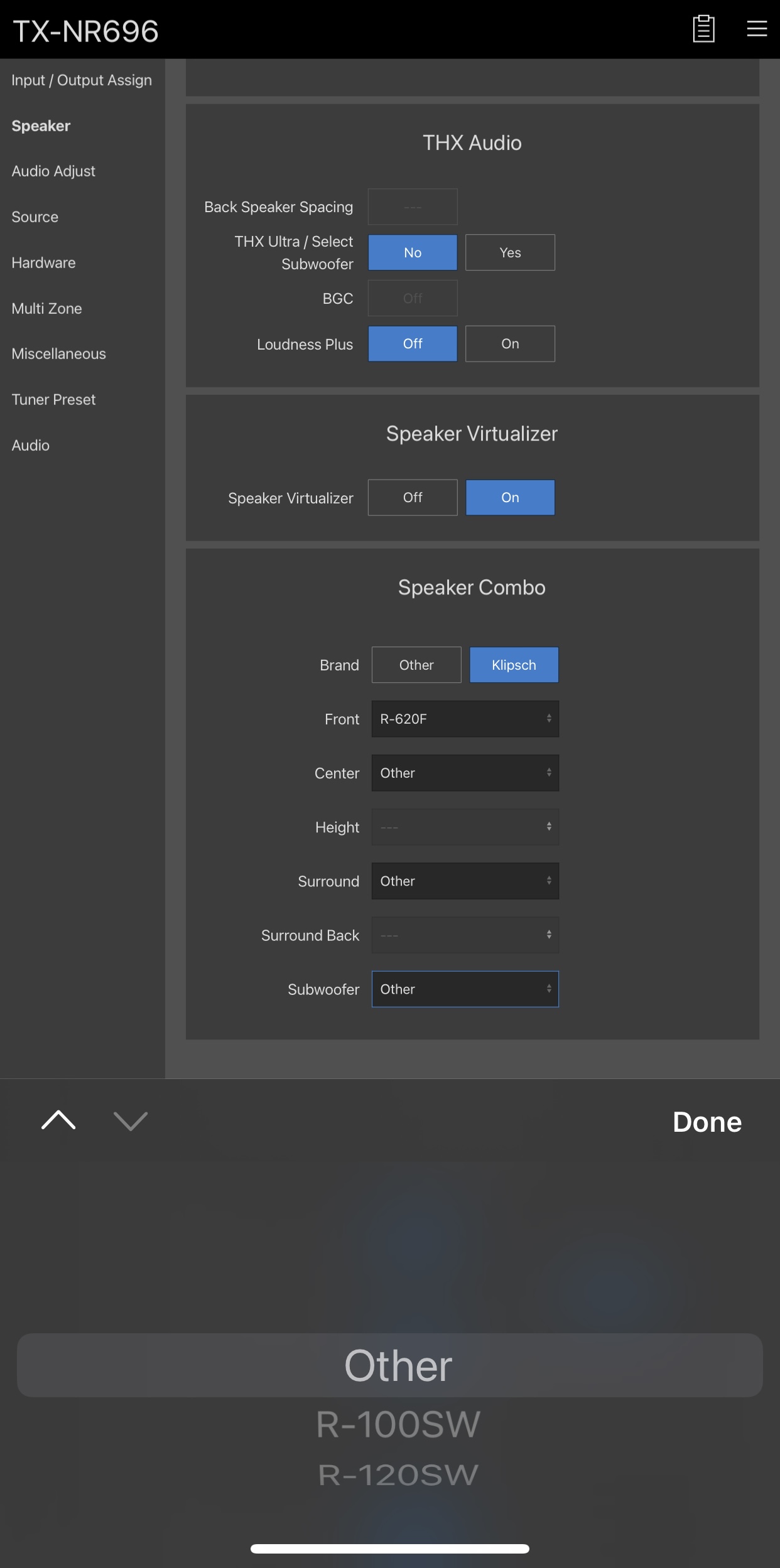Turn Speaker Virtualizer off
The width and height of the screenshot is (780, 1568).
[413, 497]
